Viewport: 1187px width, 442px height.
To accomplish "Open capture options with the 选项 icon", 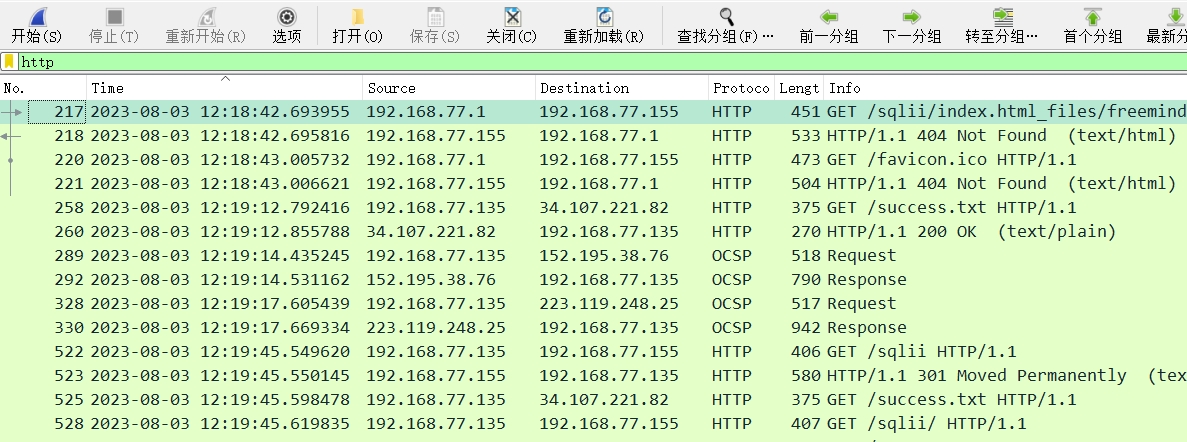I will [x=287, y=17].
